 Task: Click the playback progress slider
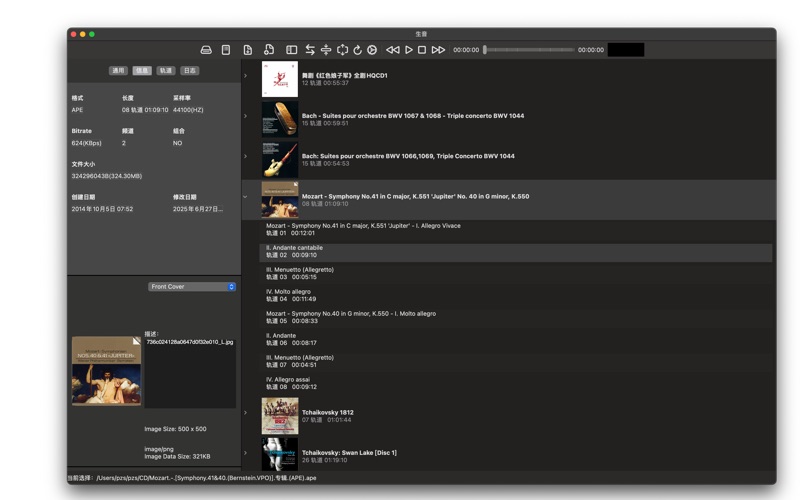[528, 50]
